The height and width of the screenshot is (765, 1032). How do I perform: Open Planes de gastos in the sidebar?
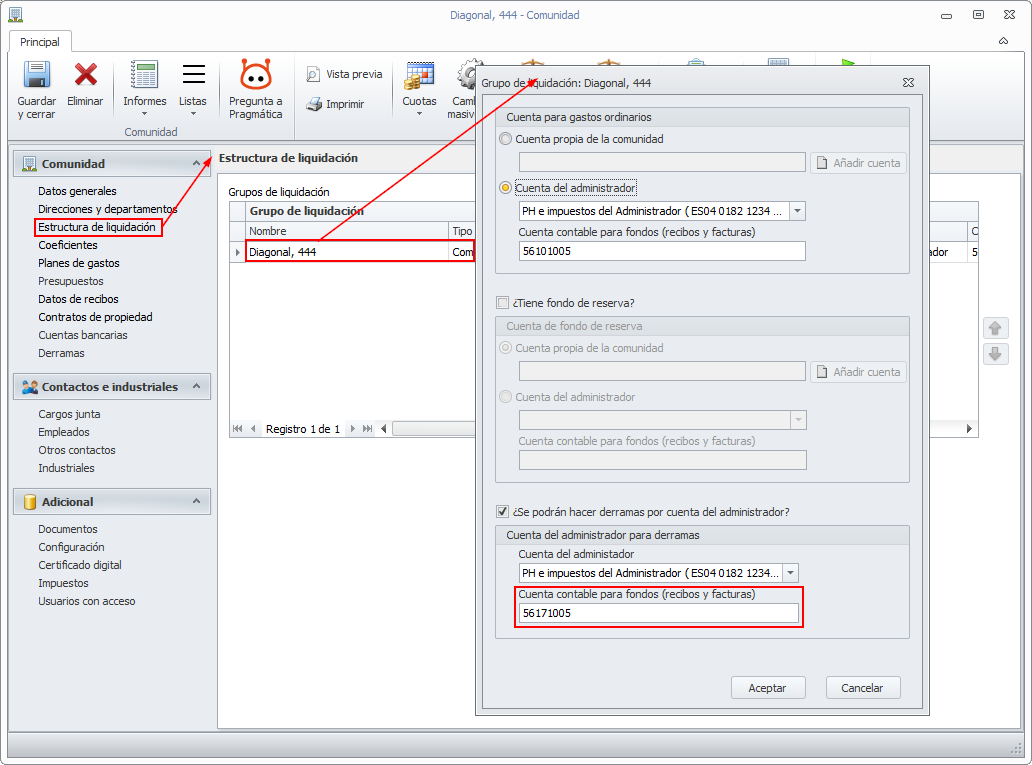79,263
